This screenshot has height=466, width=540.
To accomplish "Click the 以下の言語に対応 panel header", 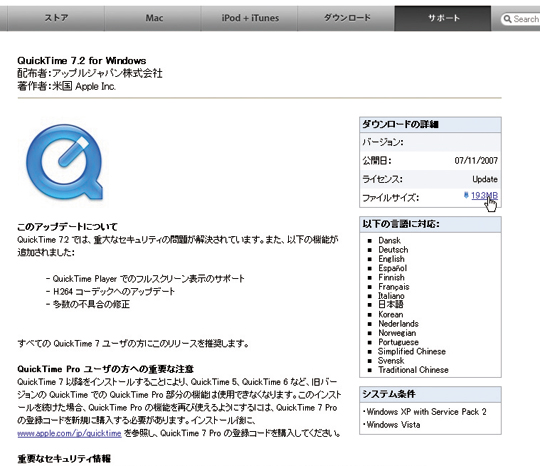I will [x=430, y=225].
